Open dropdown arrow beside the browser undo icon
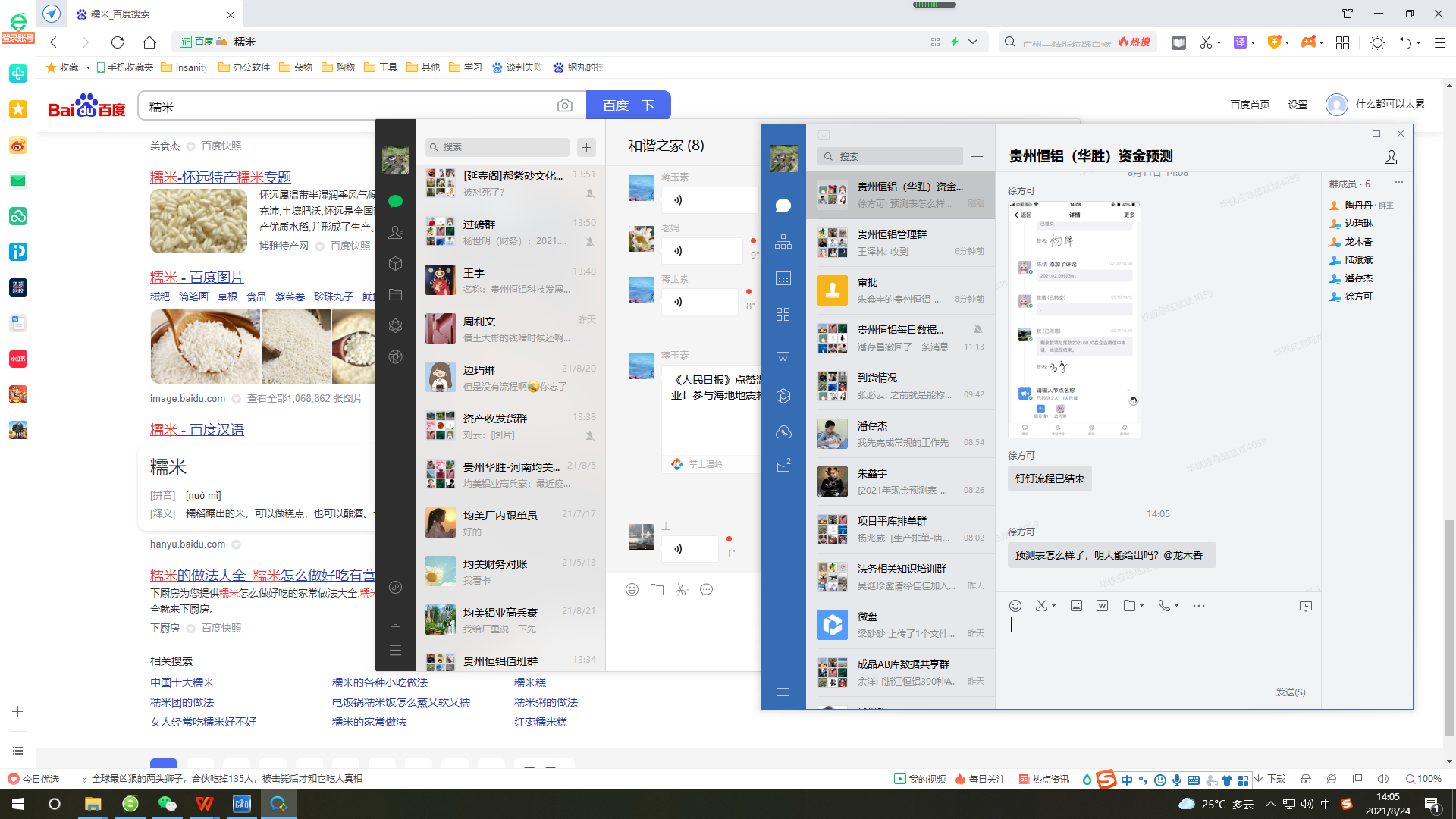 1418,42
